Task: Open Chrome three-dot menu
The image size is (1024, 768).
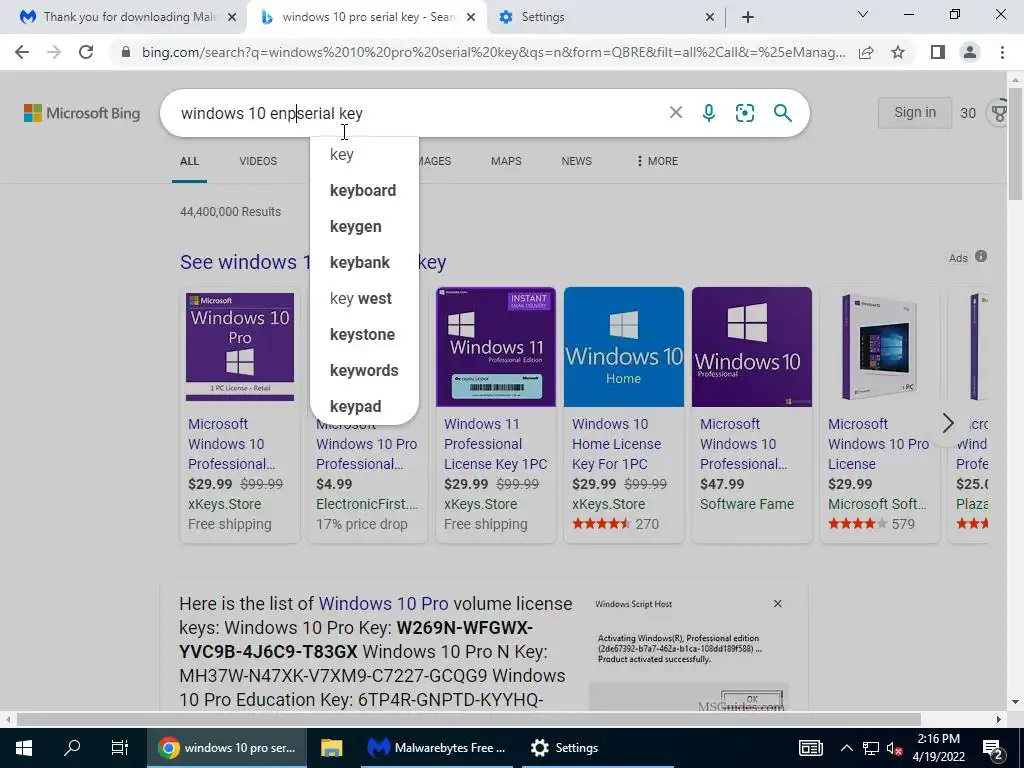Action: click(x=1002, y=52)
